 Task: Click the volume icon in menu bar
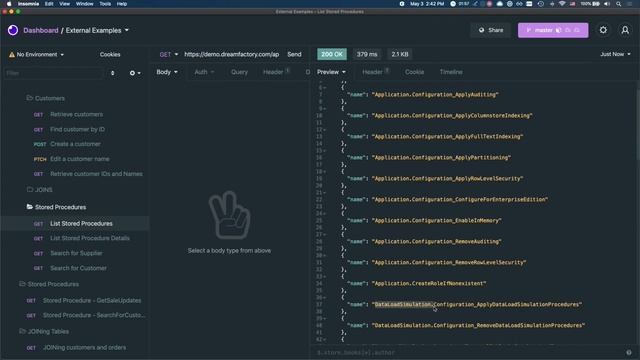pyautogui.click(x=607, y=4)
